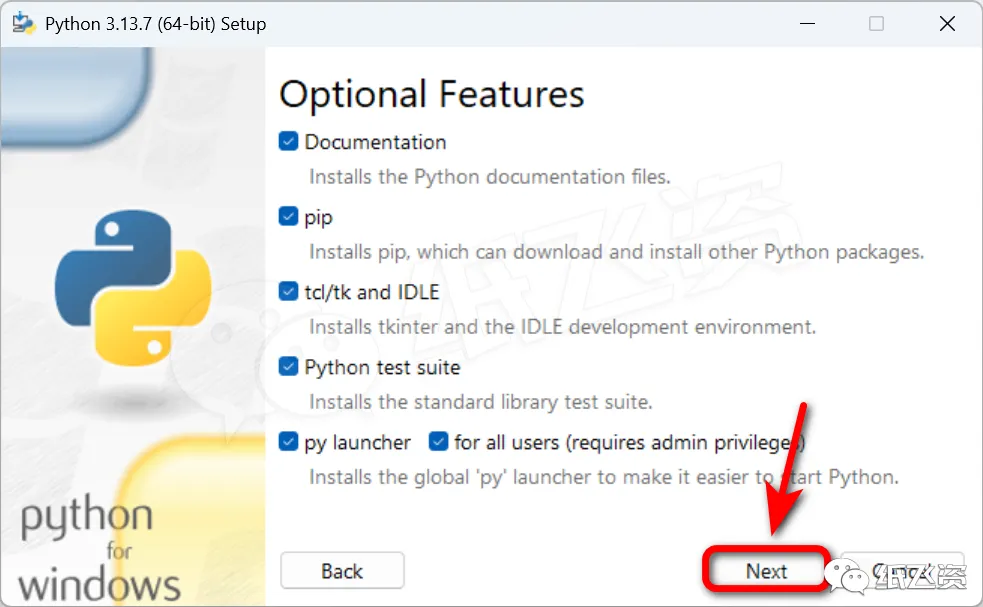Click the 'Installs the Python documentation files' description
Viewport: 983px width, 607px height.
(489, 177)
